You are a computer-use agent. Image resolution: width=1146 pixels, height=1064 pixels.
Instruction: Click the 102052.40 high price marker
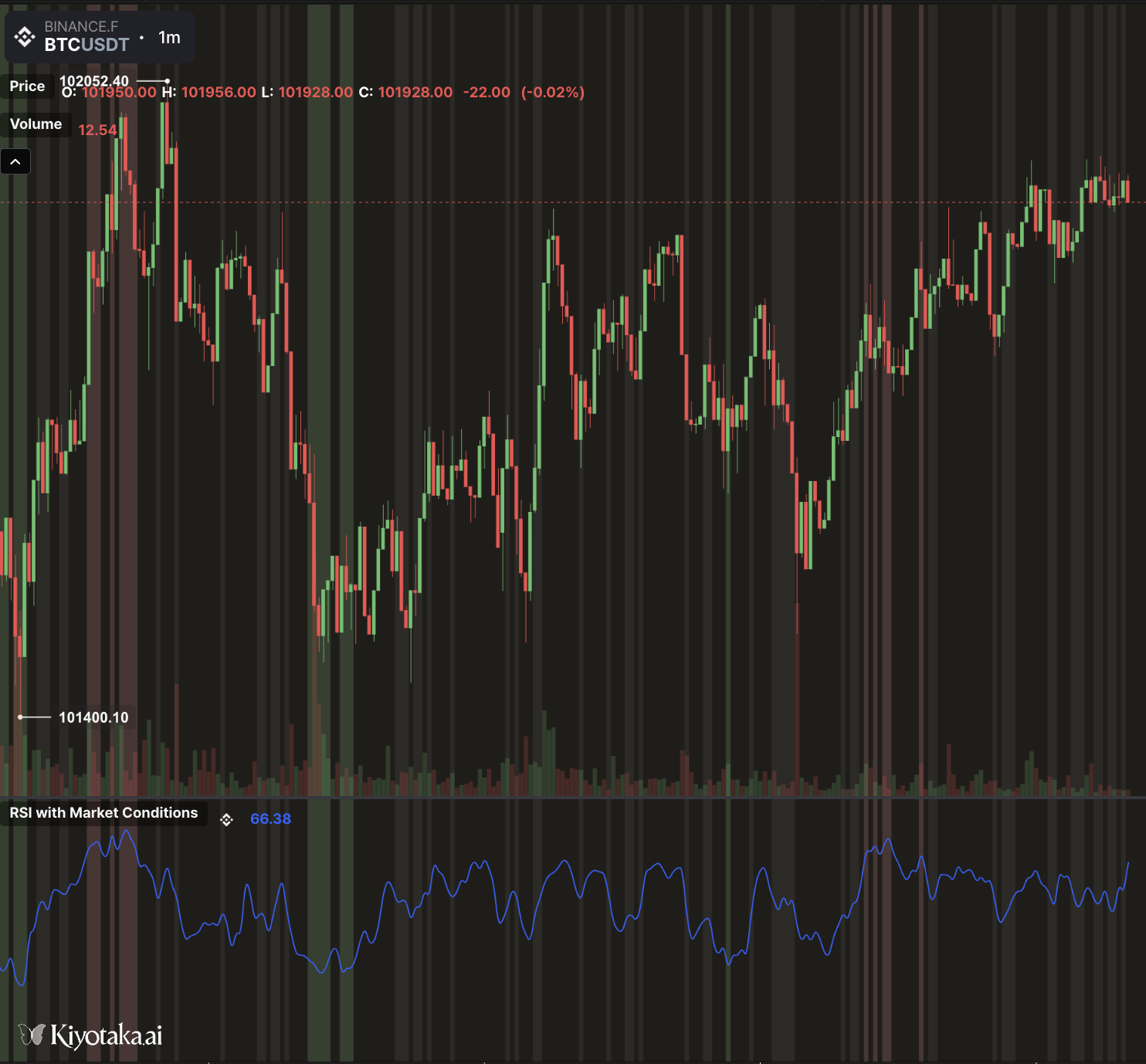94,80
